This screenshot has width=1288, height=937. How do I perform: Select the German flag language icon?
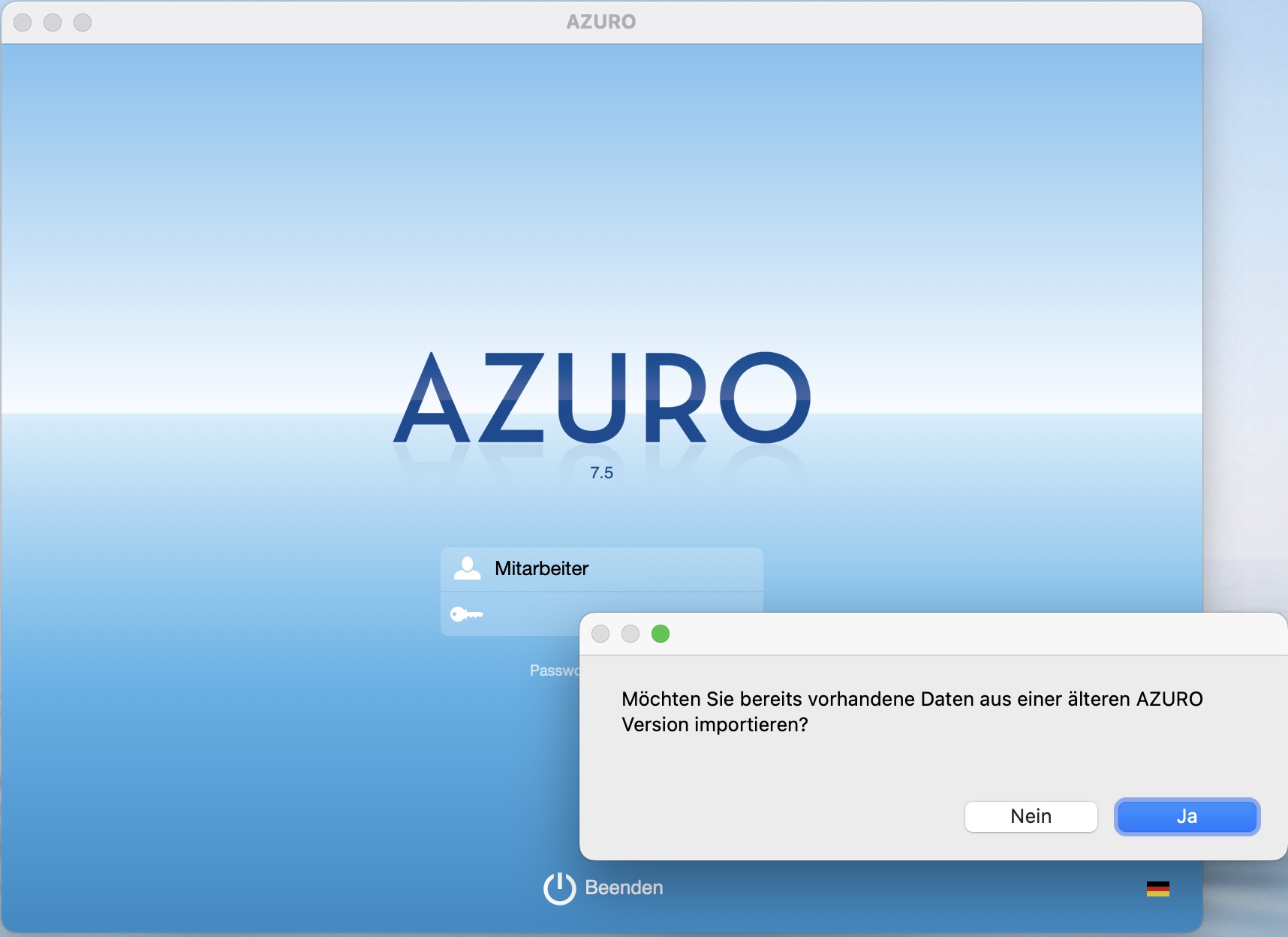coord(1158,889)
